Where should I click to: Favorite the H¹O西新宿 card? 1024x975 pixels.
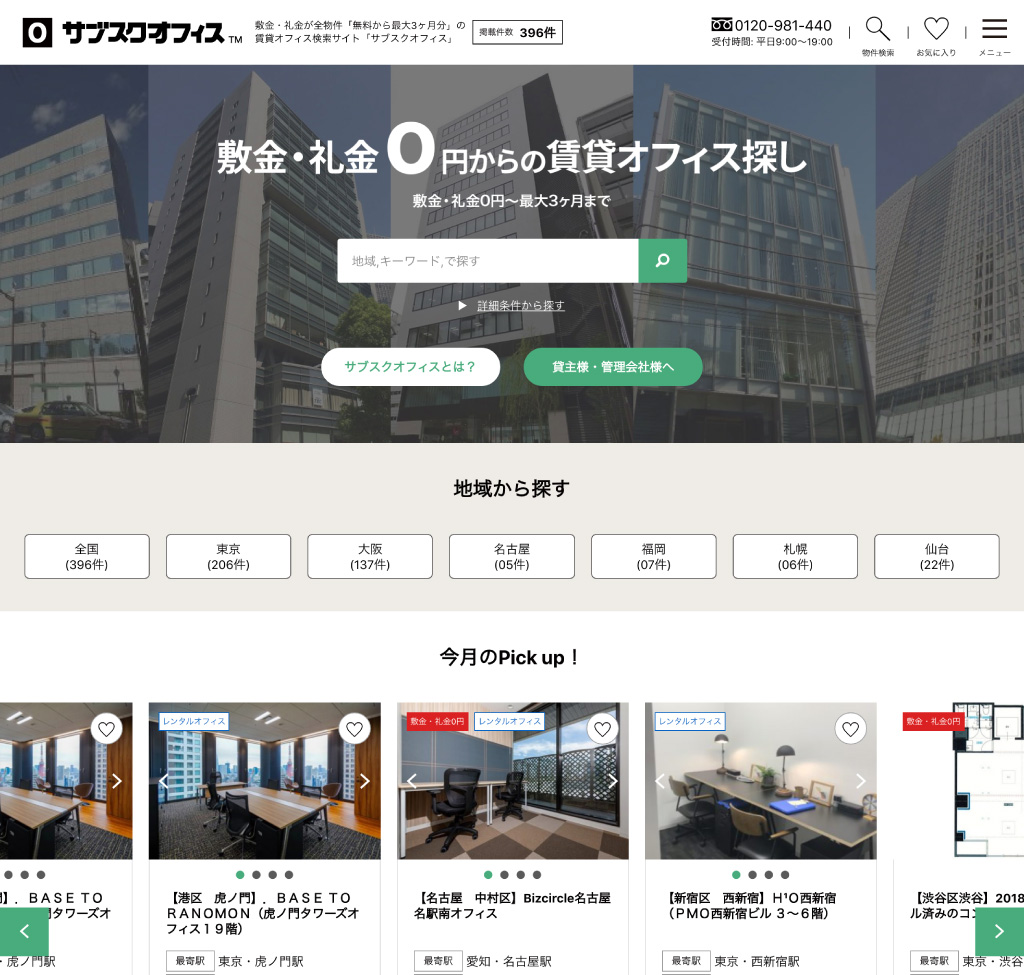tap(850, 729)
